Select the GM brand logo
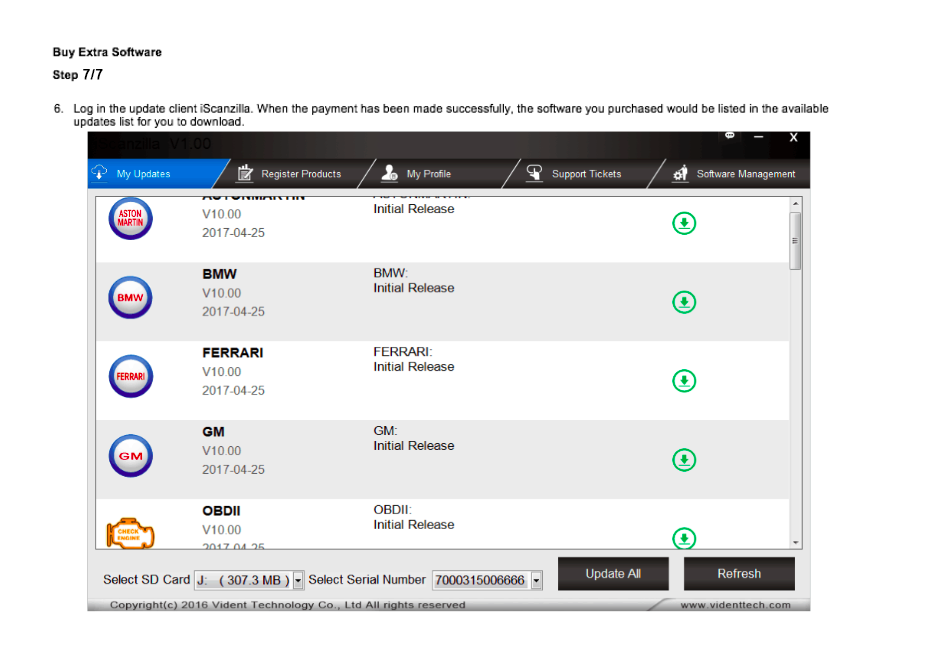950x650 pixels. point(130,456)
